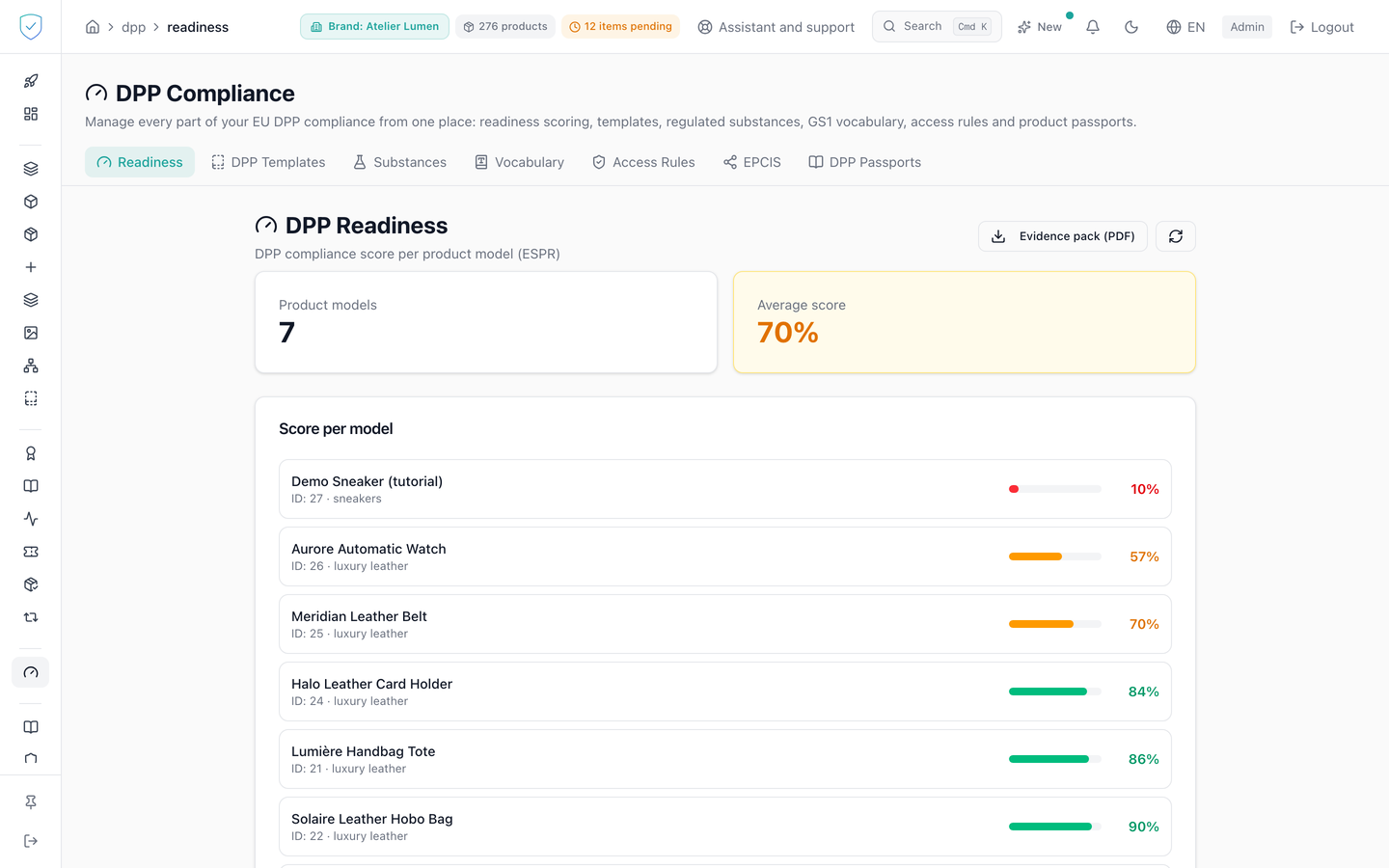
Task: Open the Substances tab
Action: 399,162
